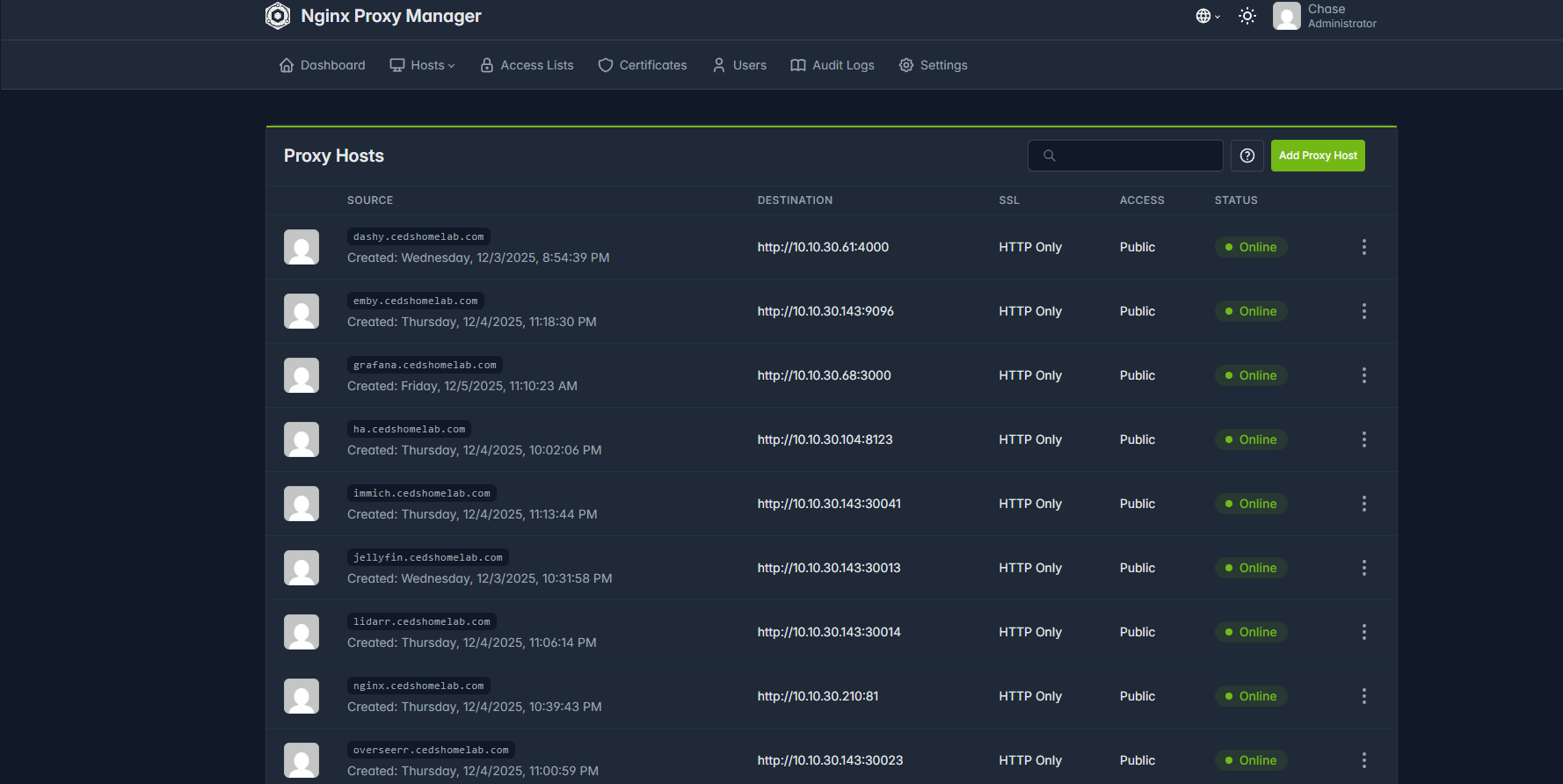Click the overseerr.cedshomelab.com domain tag
Viewport: 1563px width, 784px height.
coord(431,750)
